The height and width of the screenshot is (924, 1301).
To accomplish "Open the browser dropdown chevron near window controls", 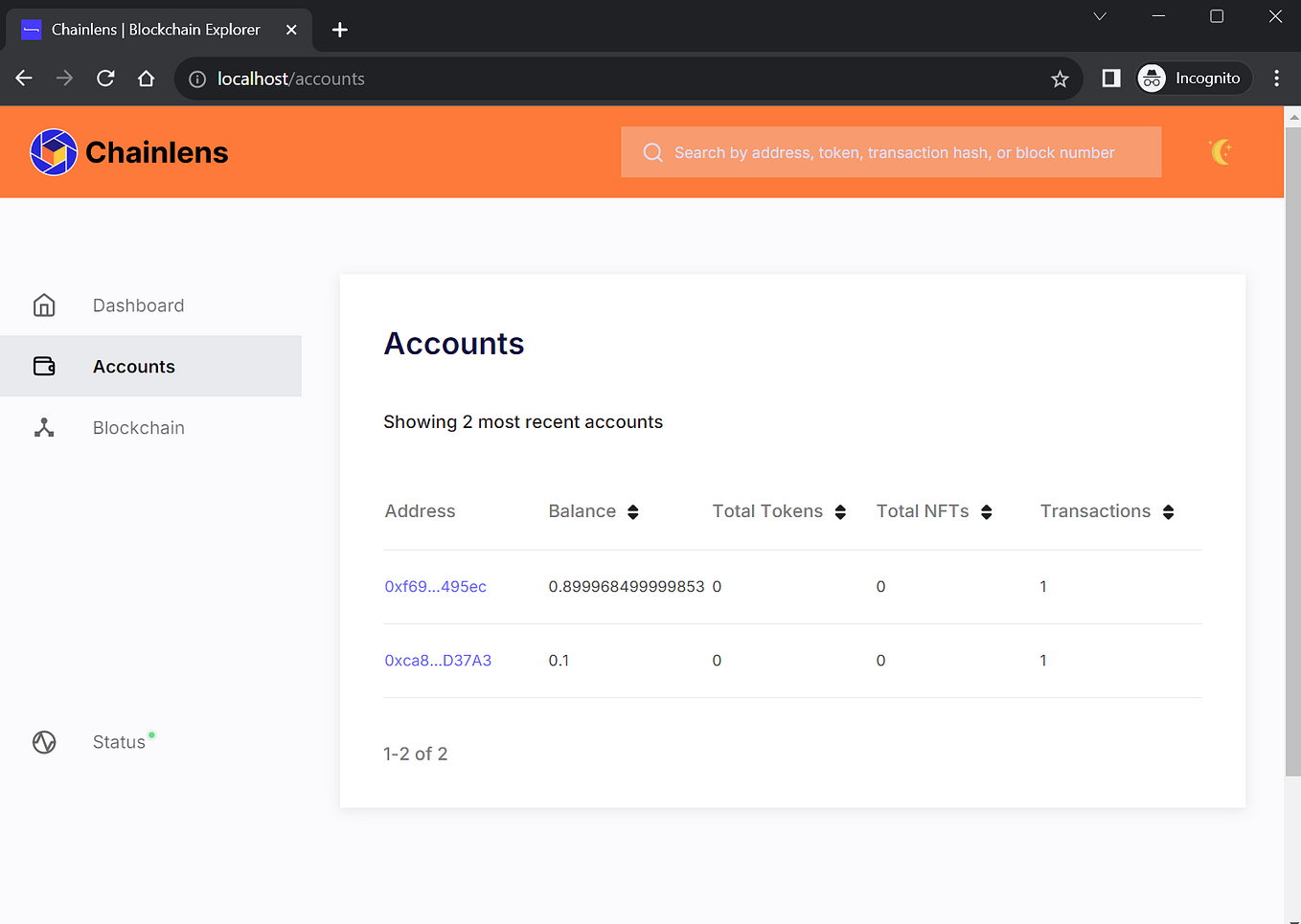I will [x=1099, y=16].
